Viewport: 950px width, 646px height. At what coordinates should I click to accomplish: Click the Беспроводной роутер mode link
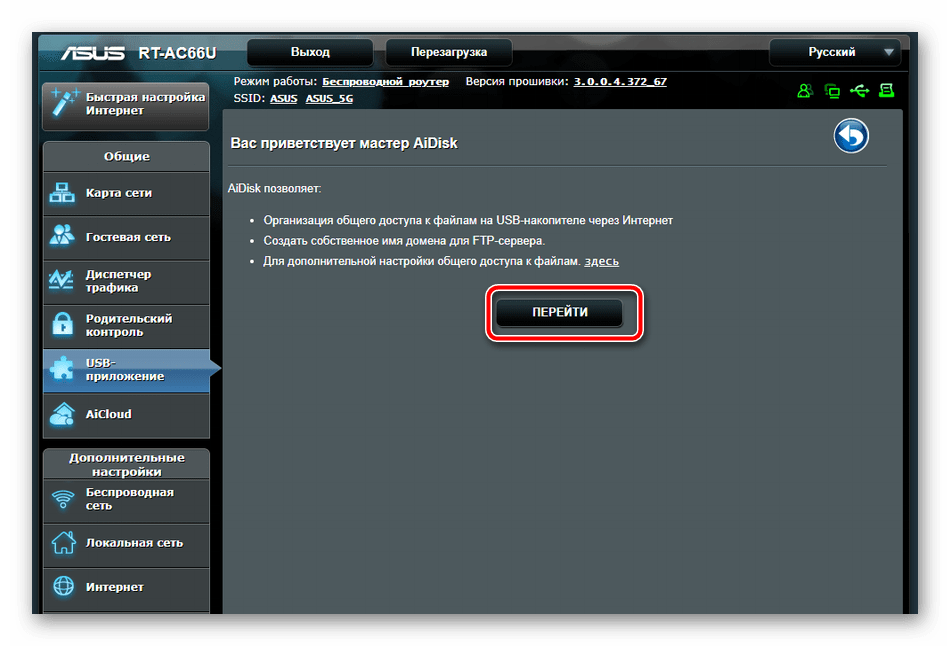coord(385,82)
